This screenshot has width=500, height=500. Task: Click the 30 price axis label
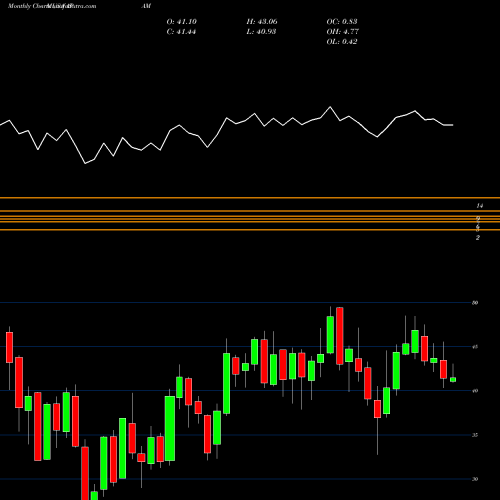click(x=475, y=479)
